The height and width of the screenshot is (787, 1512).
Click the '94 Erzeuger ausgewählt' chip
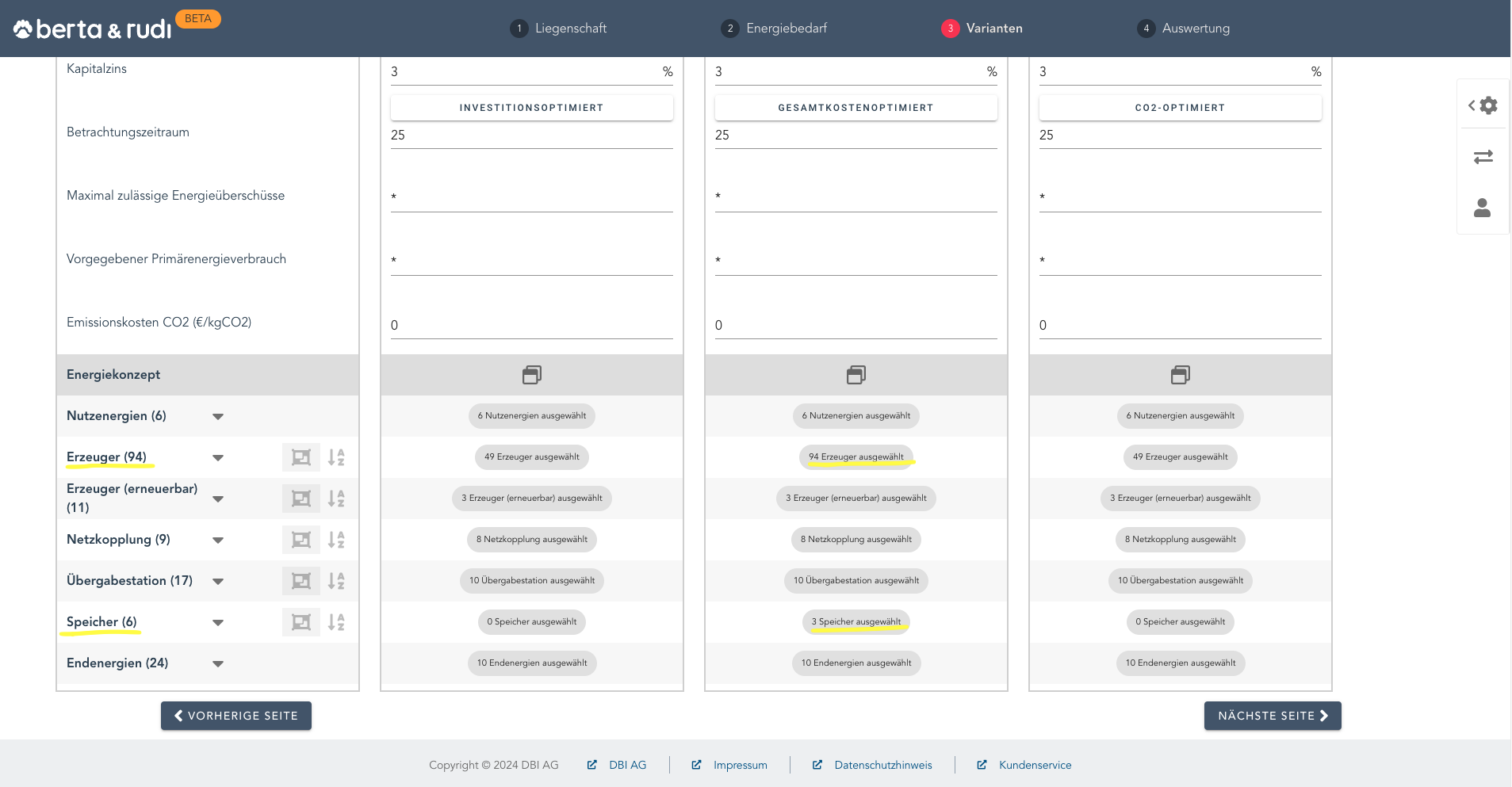pos(856,457)
